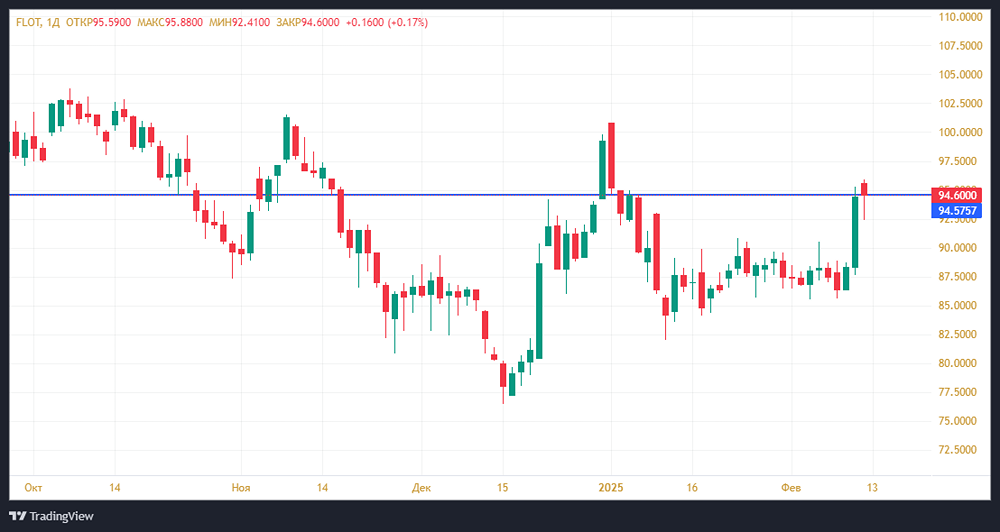Click the red 94.6000 last price label
This screenshot has width=1000, height=532.
956,195
